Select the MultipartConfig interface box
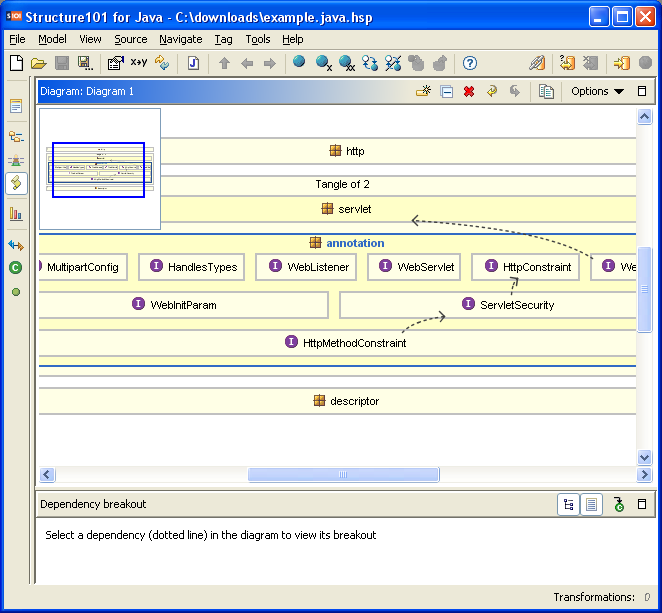The height and width of the screenshot is (613, 662). pos(83,267)
